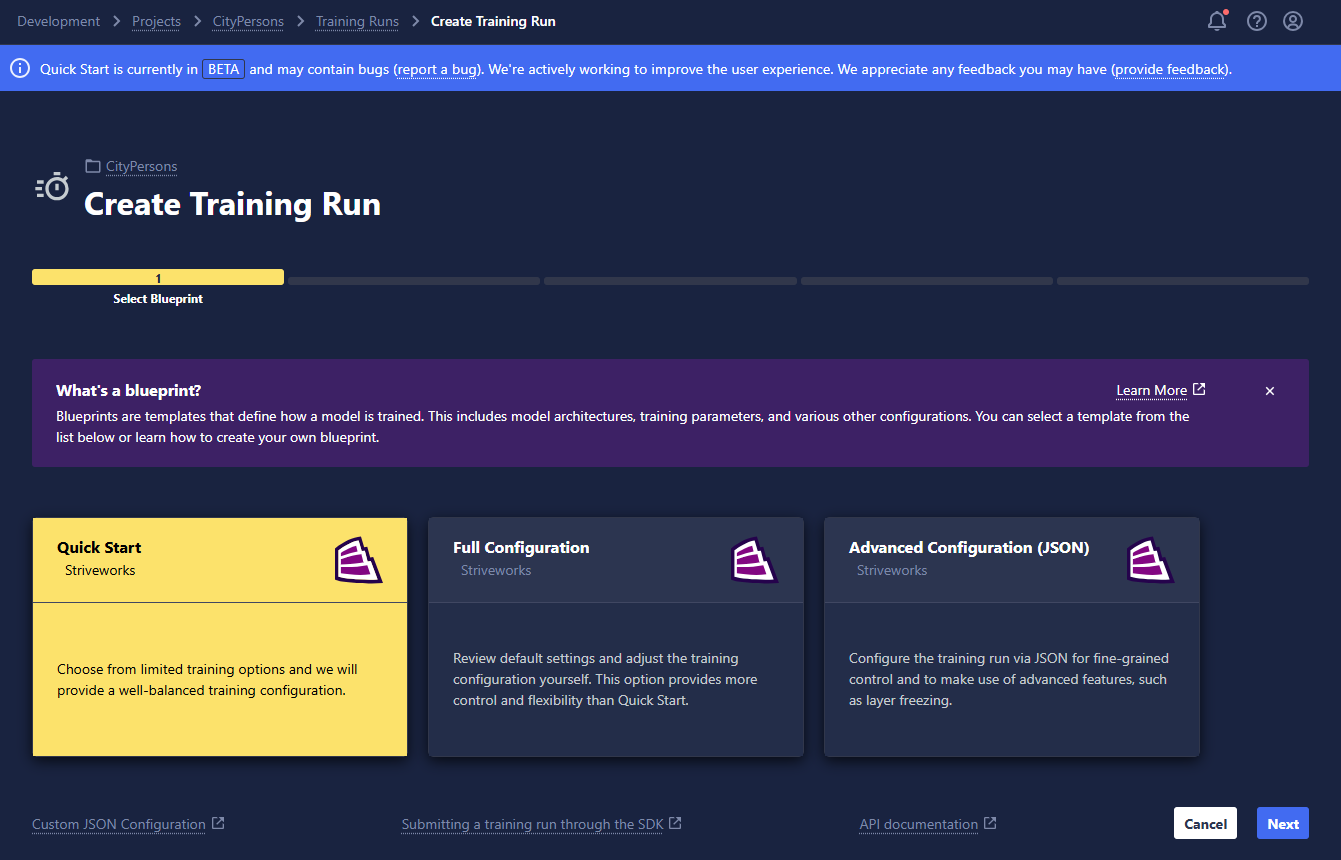Select the Full Configuration blueprint card

[x=616, y=636]
